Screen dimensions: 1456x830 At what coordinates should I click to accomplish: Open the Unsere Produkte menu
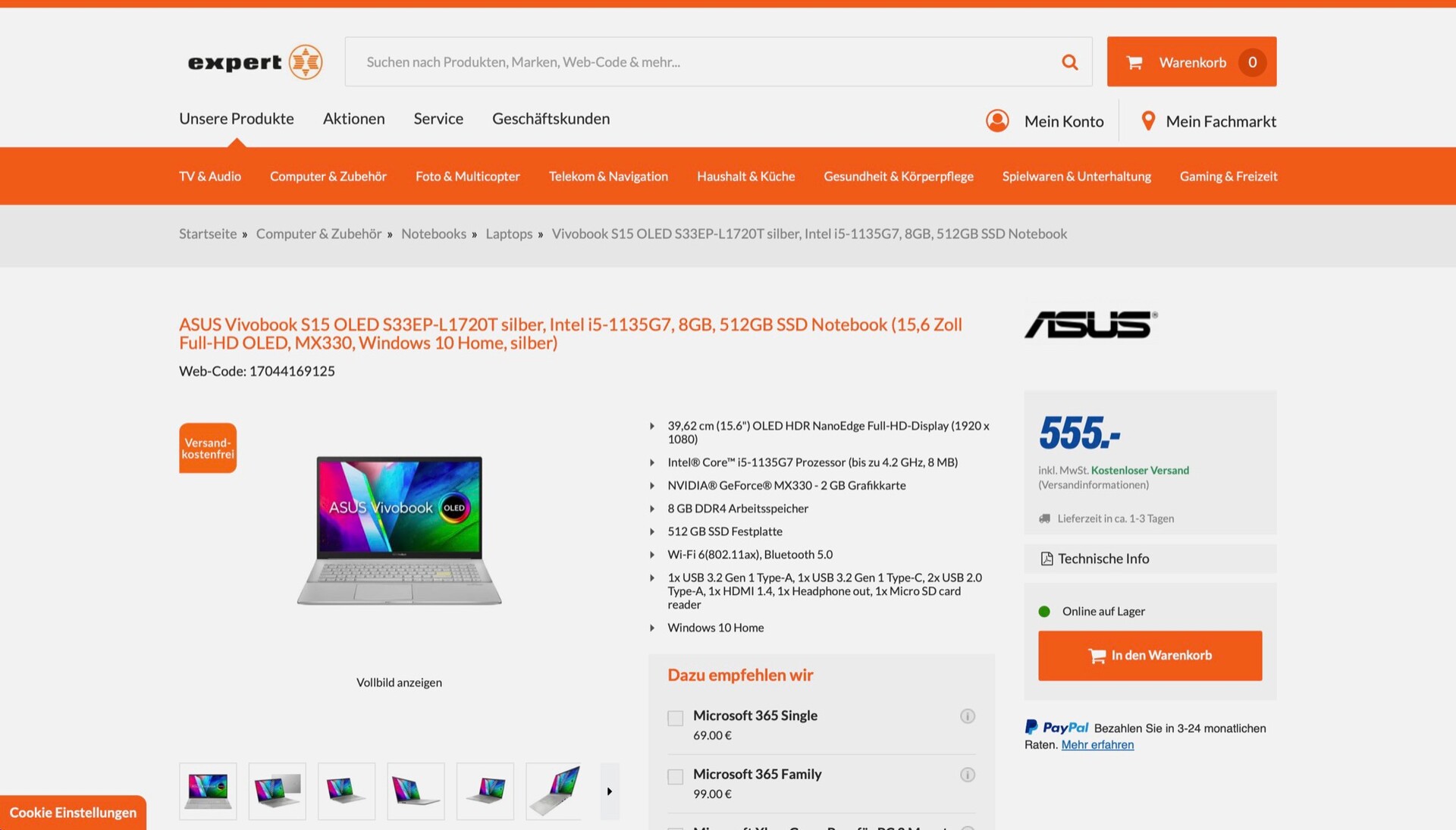[x=237, y=118]
